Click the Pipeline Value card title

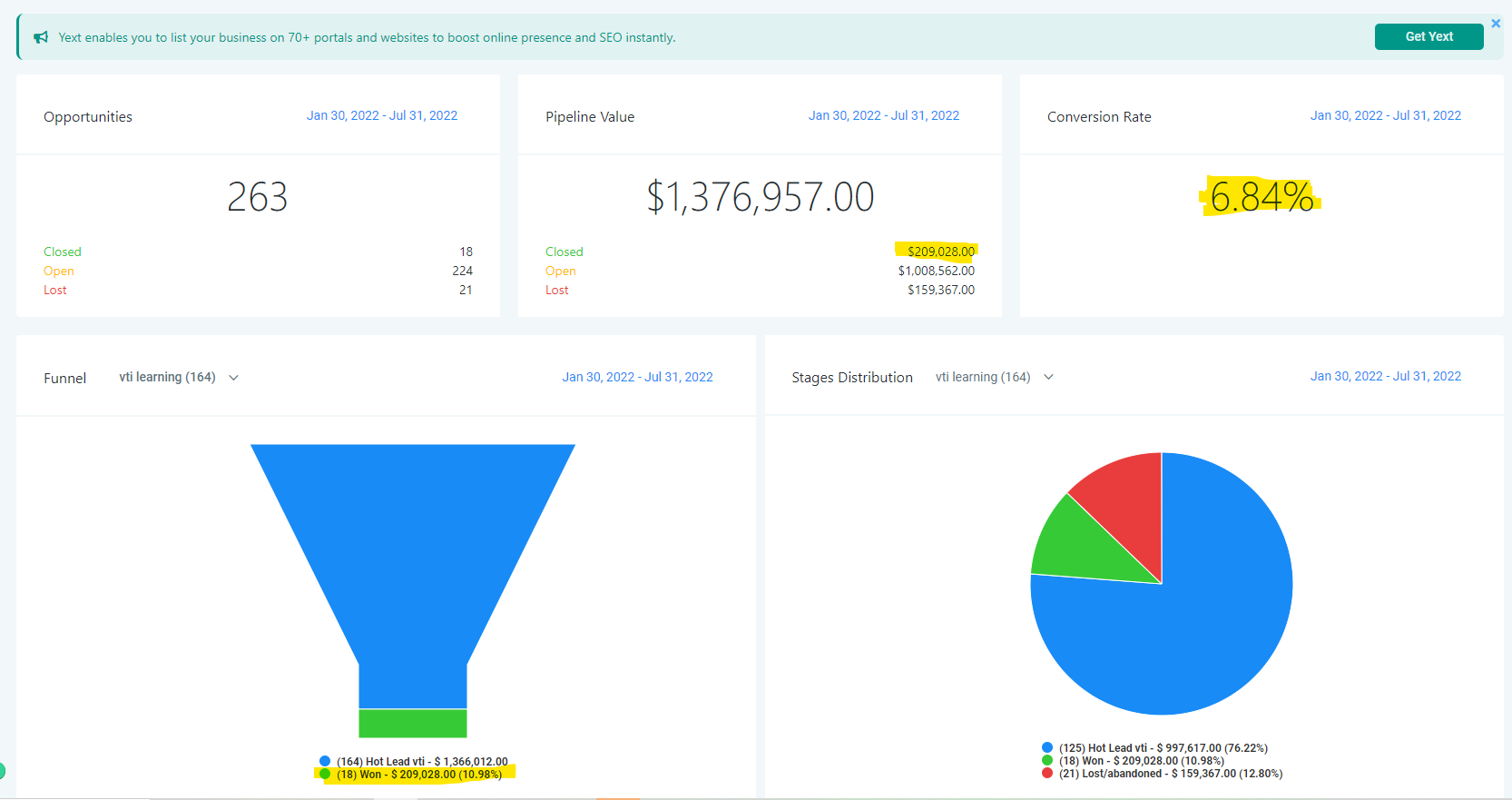[x=590, y=117]
